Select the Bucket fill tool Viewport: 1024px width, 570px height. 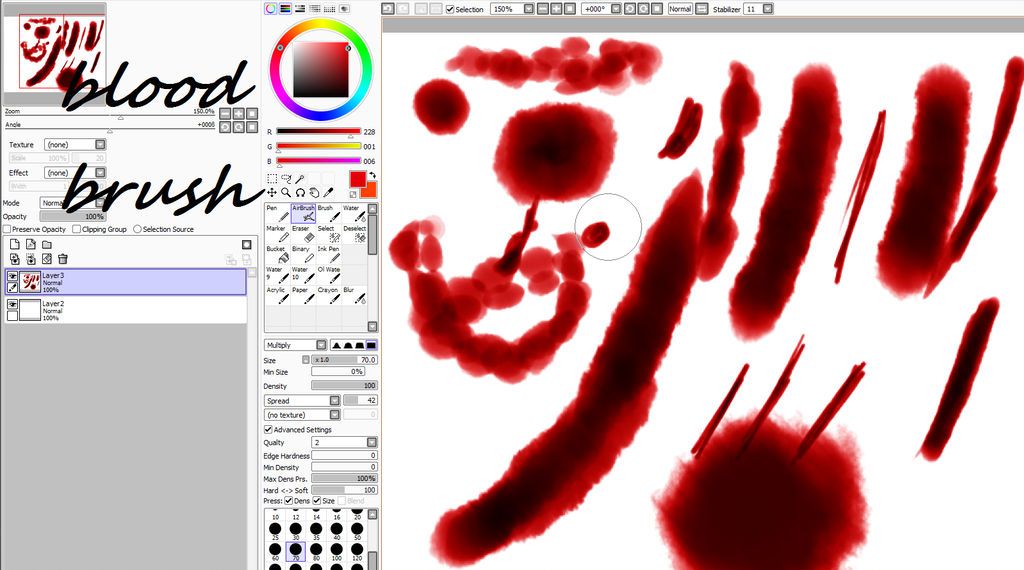(x=277, y=254)
